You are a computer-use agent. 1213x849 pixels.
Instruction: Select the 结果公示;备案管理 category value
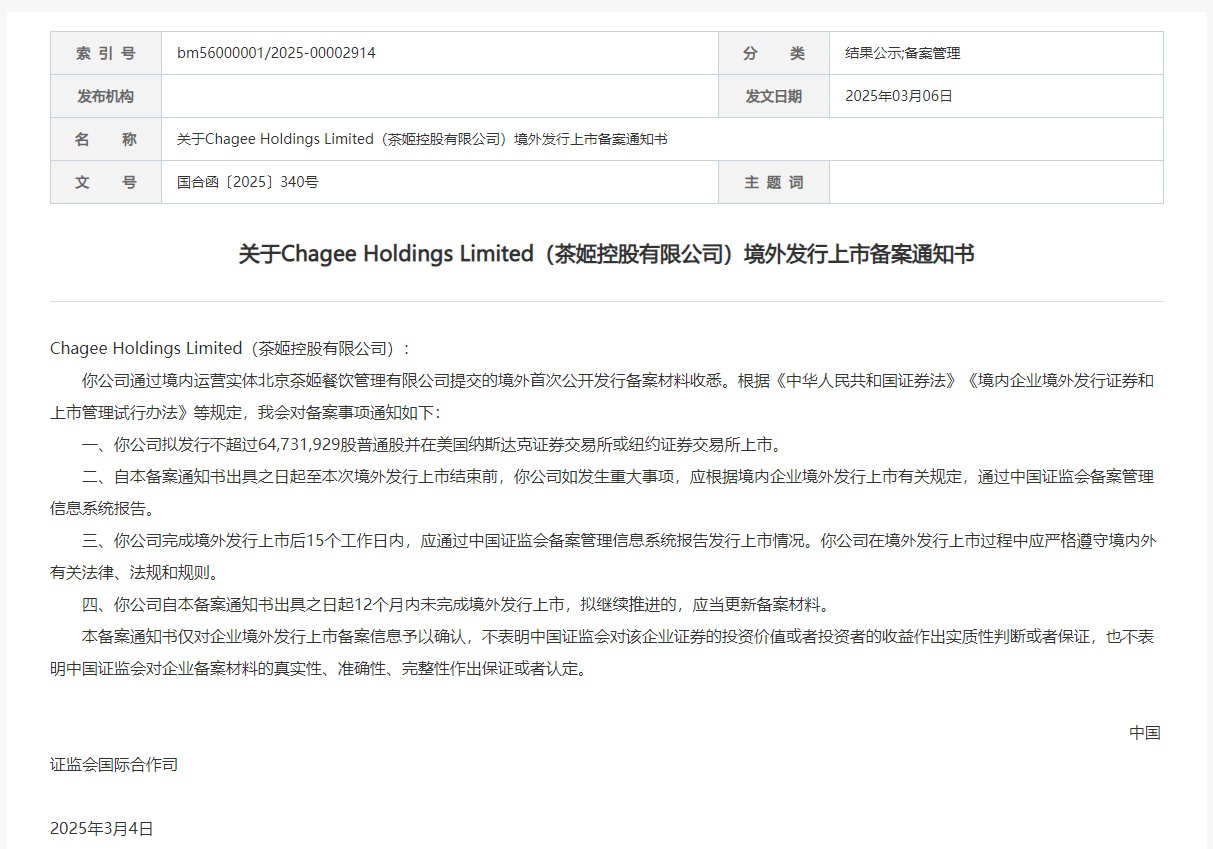coord(902,53)
